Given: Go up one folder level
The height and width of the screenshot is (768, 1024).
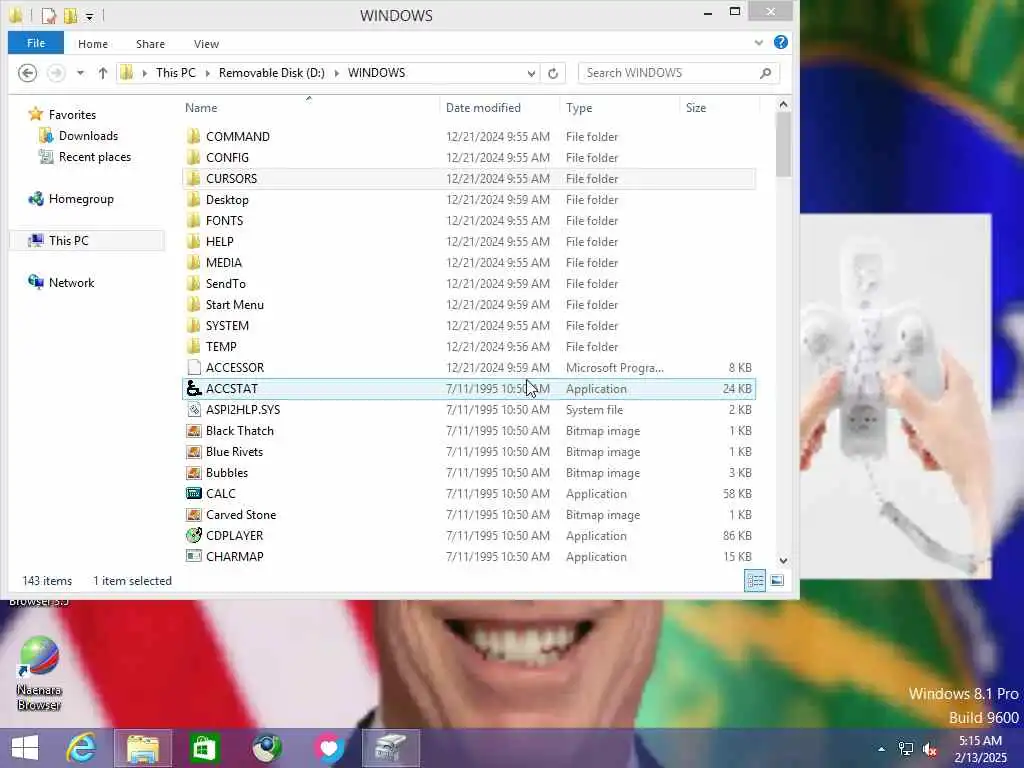Looking at the screenshot, I should 103,73.
